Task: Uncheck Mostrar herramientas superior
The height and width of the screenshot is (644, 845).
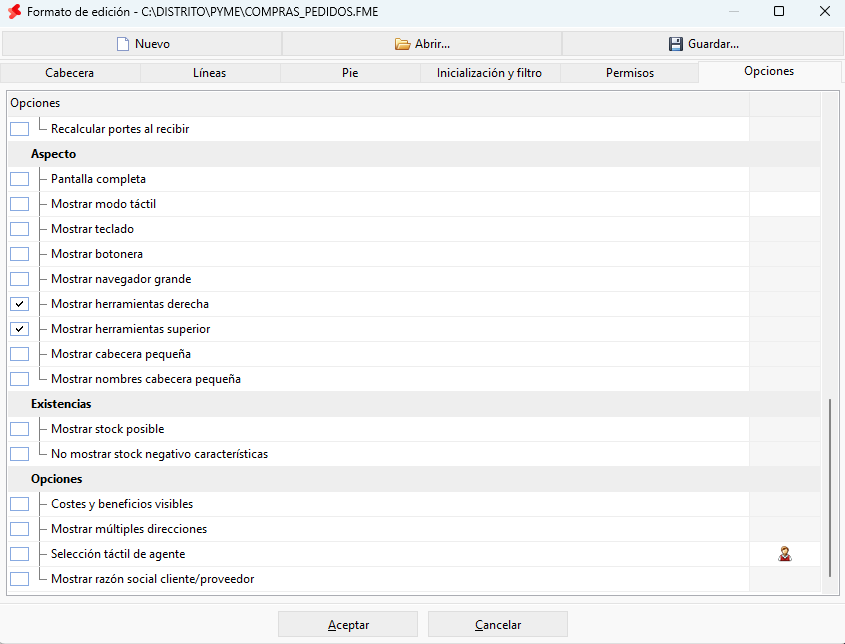Action: [x=19, y=329]
